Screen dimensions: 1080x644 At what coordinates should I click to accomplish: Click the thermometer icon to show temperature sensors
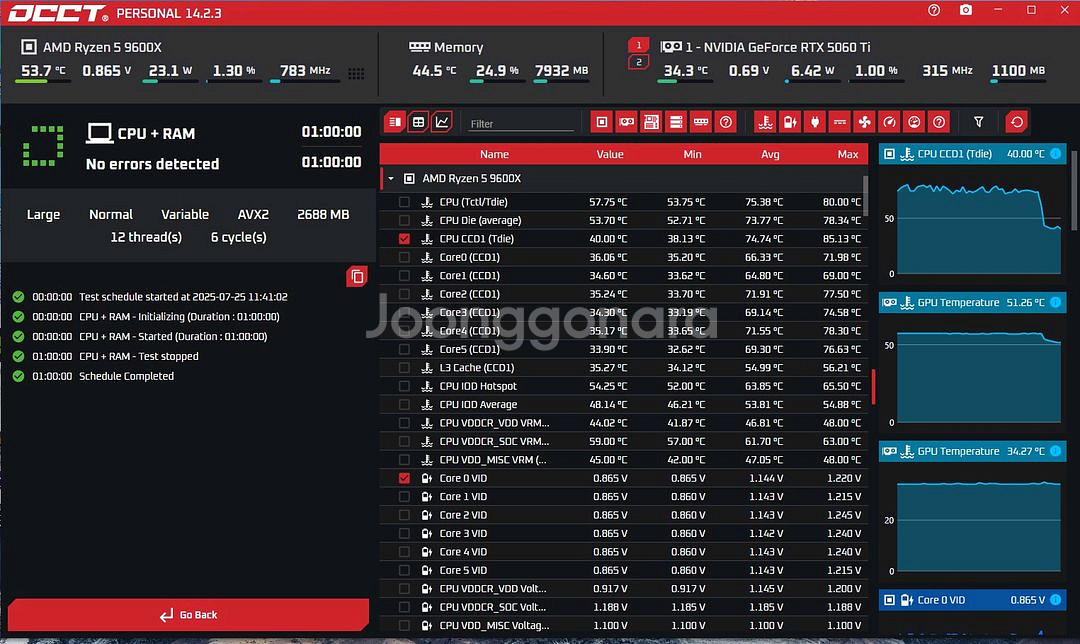[x=763, y=121]
